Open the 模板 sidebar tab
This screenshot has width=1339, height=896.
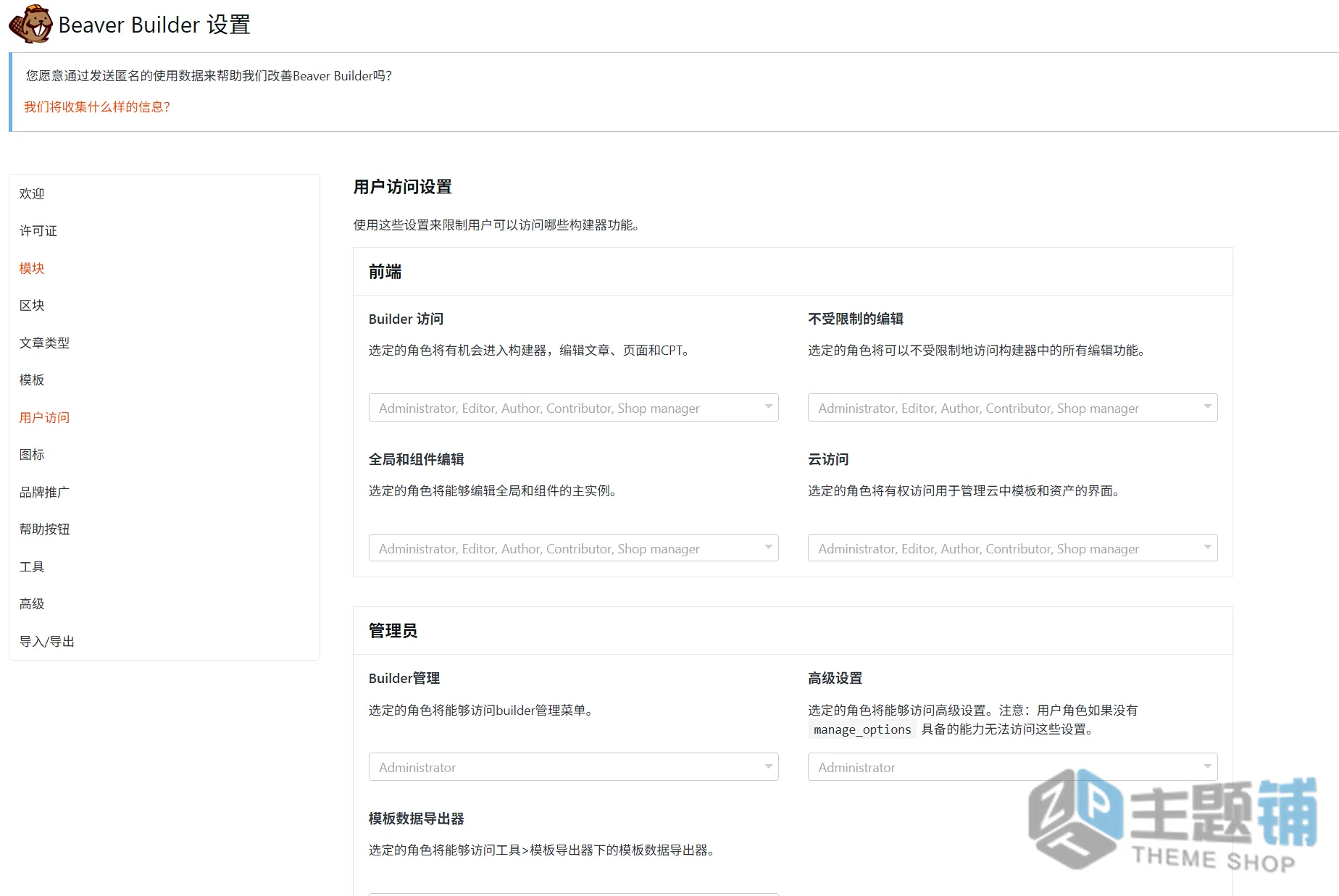point(32,380)
